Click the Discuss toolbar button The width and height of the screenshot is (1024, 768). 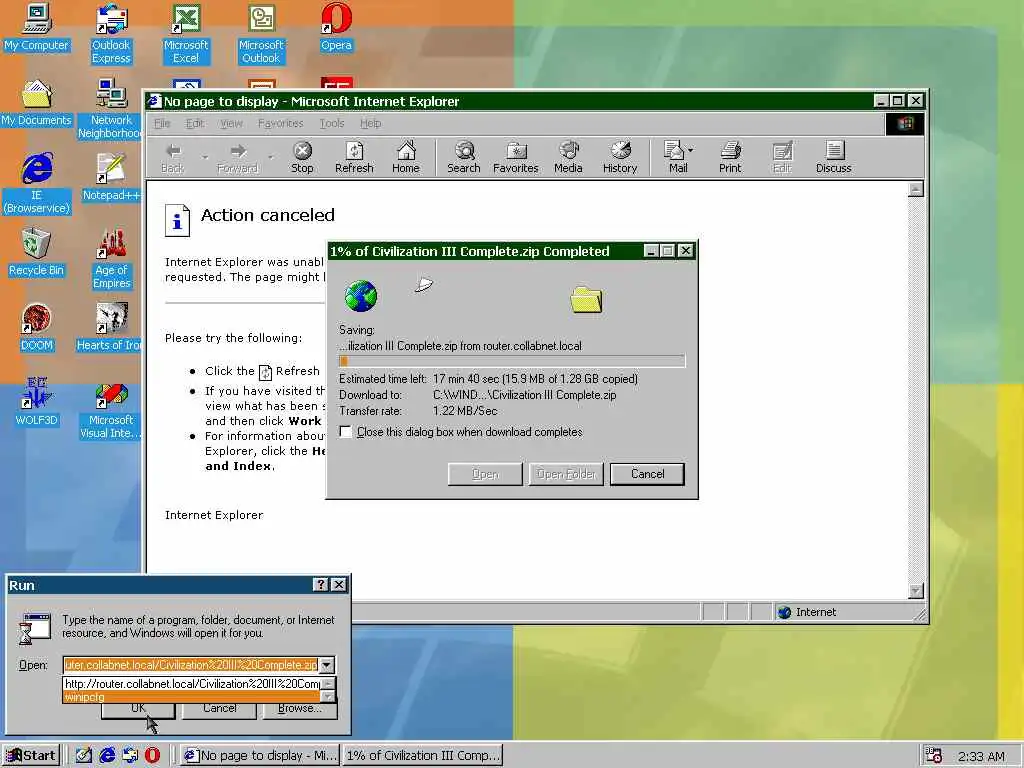833,157
